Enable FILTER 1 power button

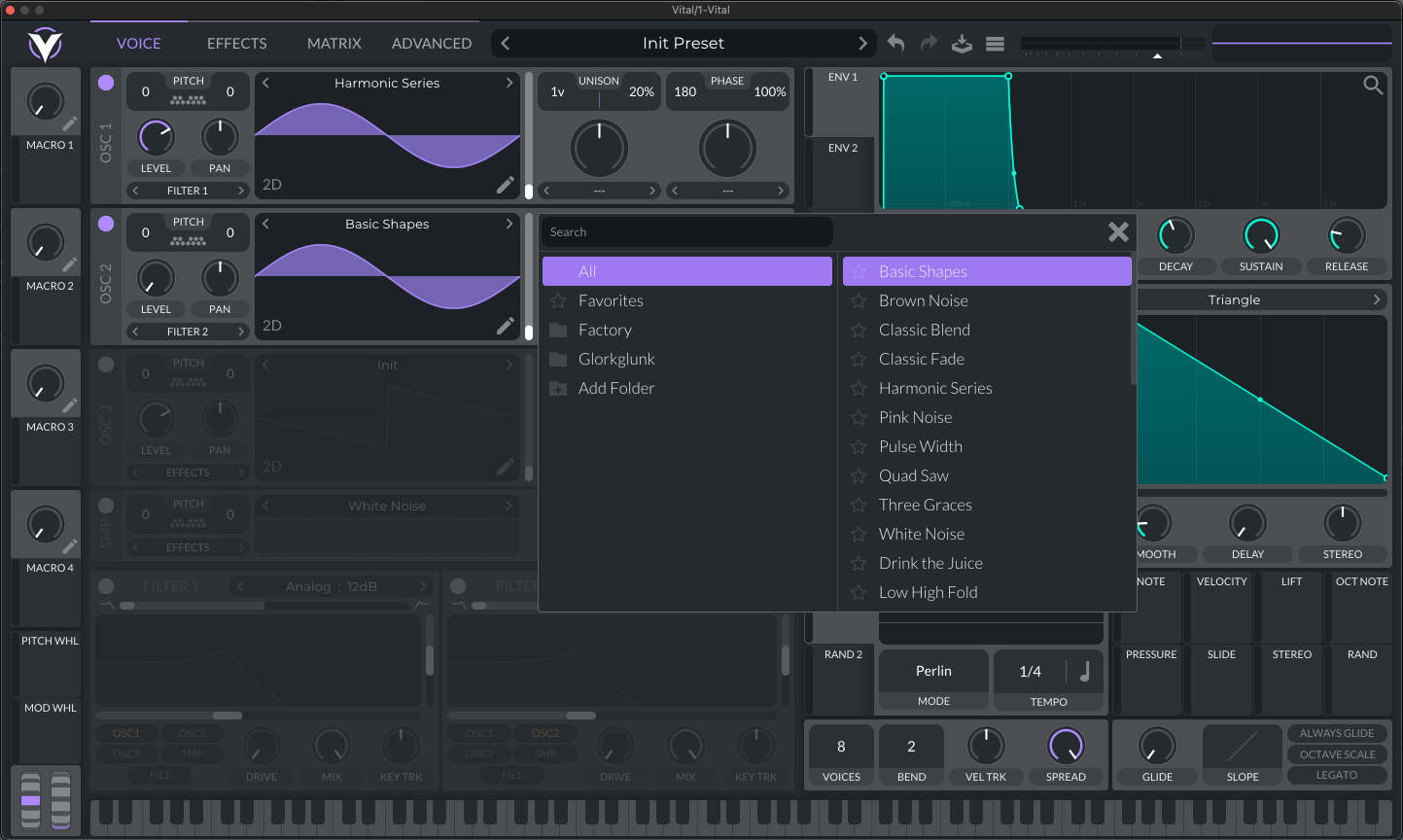(106, 586)
